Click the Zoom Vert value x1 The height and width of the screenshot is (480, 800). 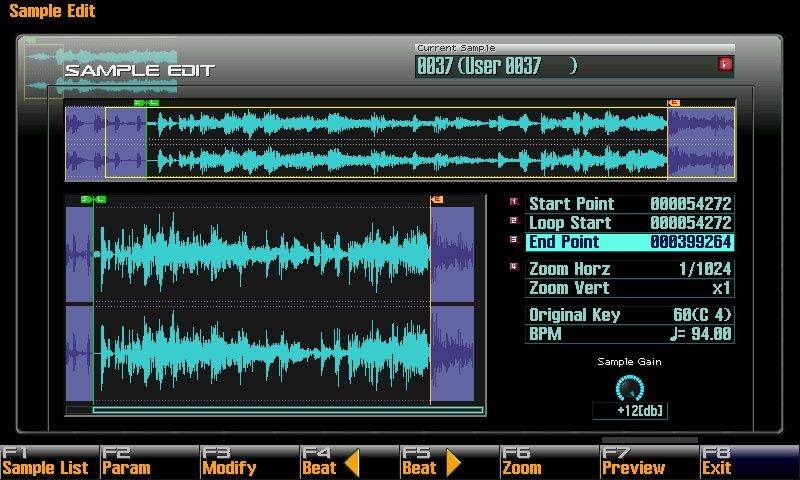pyautogui.click(x=721, y=288)
